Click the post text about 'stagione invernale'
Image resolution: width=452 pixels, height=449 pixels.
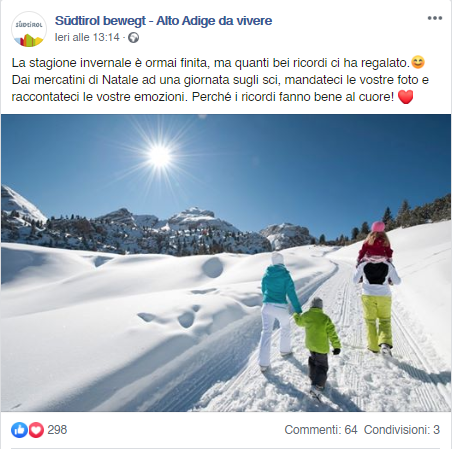(220, 80)
